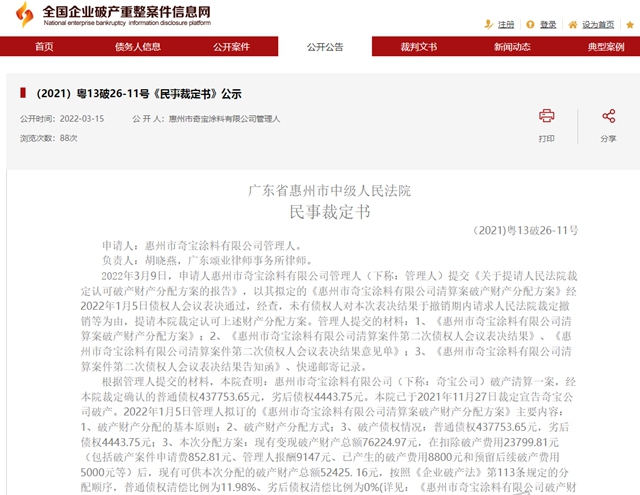Click the 设为首页 set homepage link
This screenshot has height=495, width=640.
coord(598,25)
